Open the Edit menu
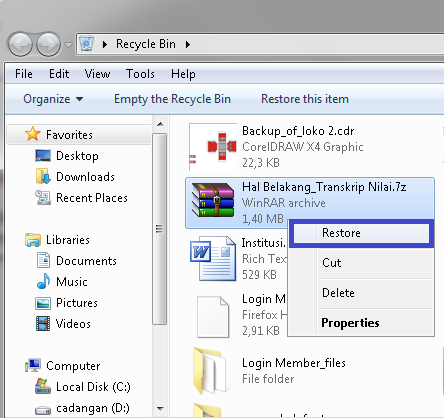 [x=59, y=74]
